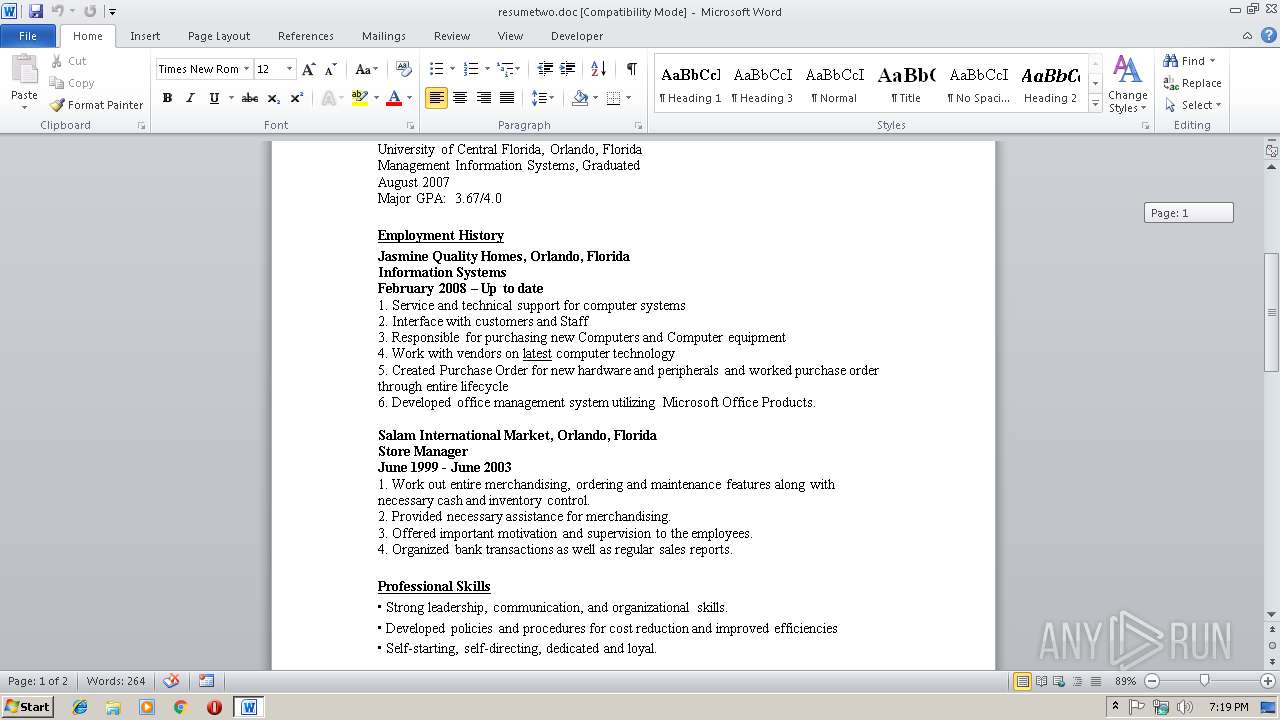This screenshot has width=1280, height=720.
Task: Click the Cut scissors command
Action: point(69,61)
